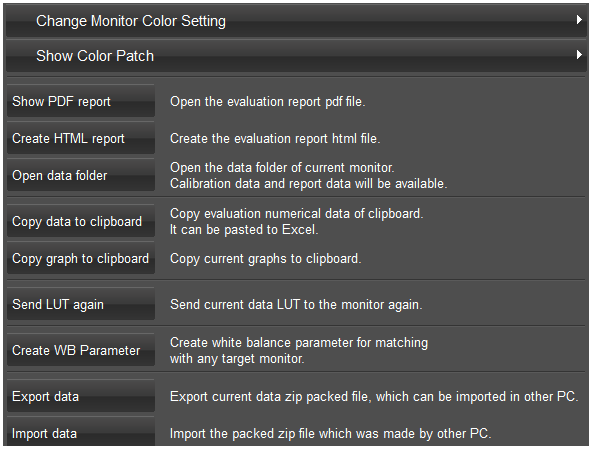Expand arrow beside Change Monitor Color Setting

click(x=579, y=20)
